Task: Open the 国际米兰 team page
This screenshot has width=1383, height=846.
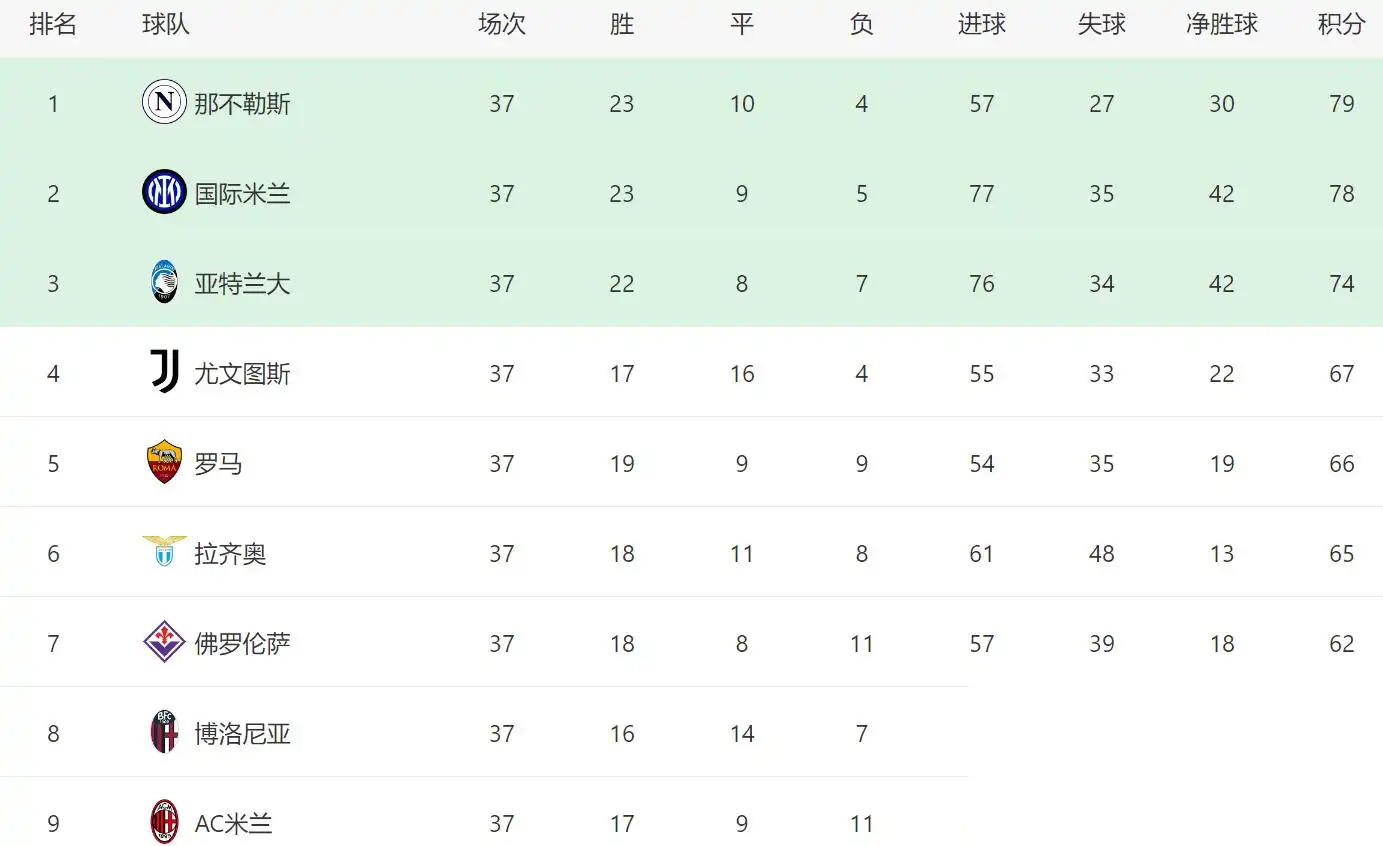Action: tap(242, 194)
